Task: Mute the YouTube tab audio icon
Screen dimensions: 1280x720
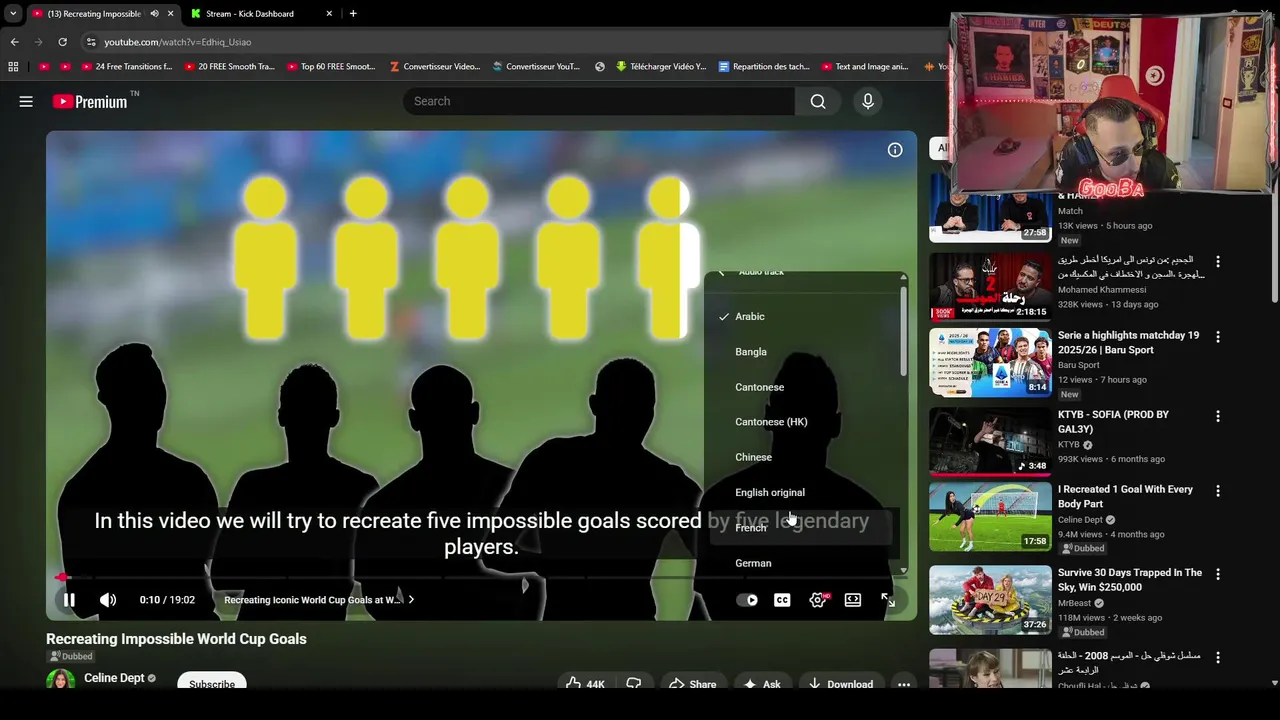Action: pyautogui.click(x=154, y=14)
